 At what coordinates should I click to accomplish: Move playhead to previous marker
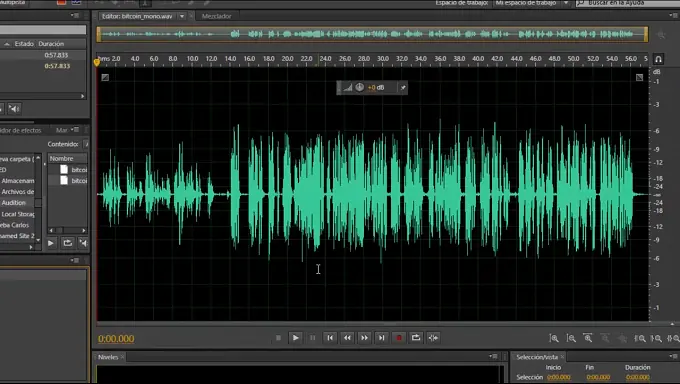click(330, 338)
